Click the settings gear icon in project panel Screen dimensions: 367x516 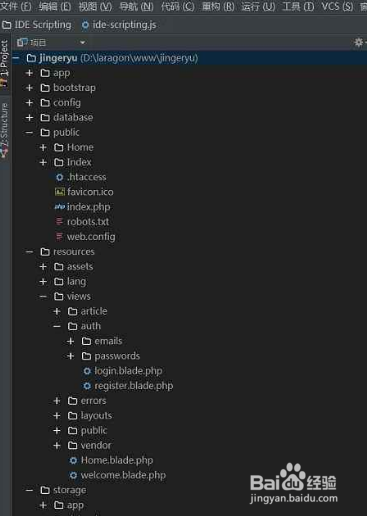pos(358,42)
